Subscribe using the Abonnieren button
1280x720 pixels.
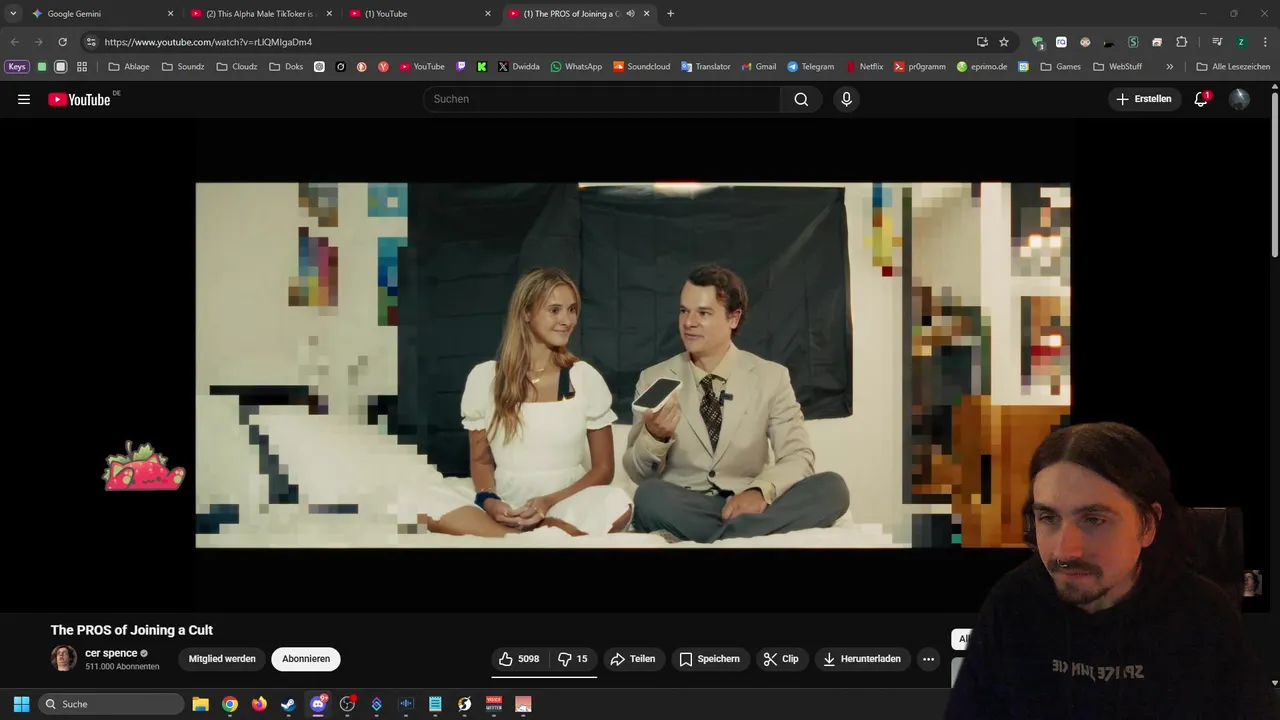(x=306, y=659)
